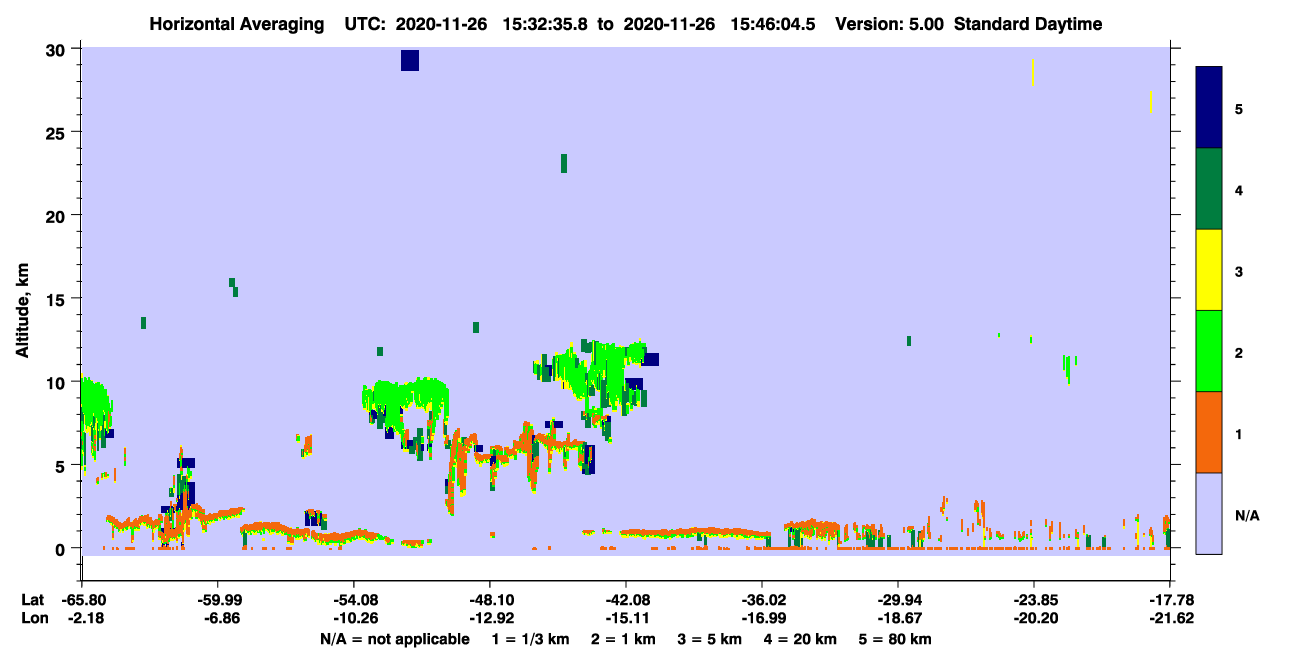The width and height of the screenshot is (1300, 667).
Task: Click the longitude value '-20.20'
Action: (1034, 618)
